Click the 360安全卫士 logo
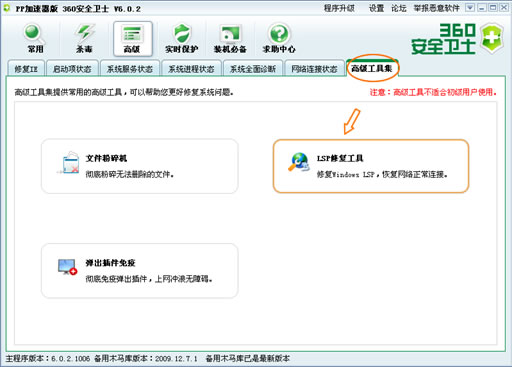The width and height of the screenshot is (512, 367). (x=456, y=39)
